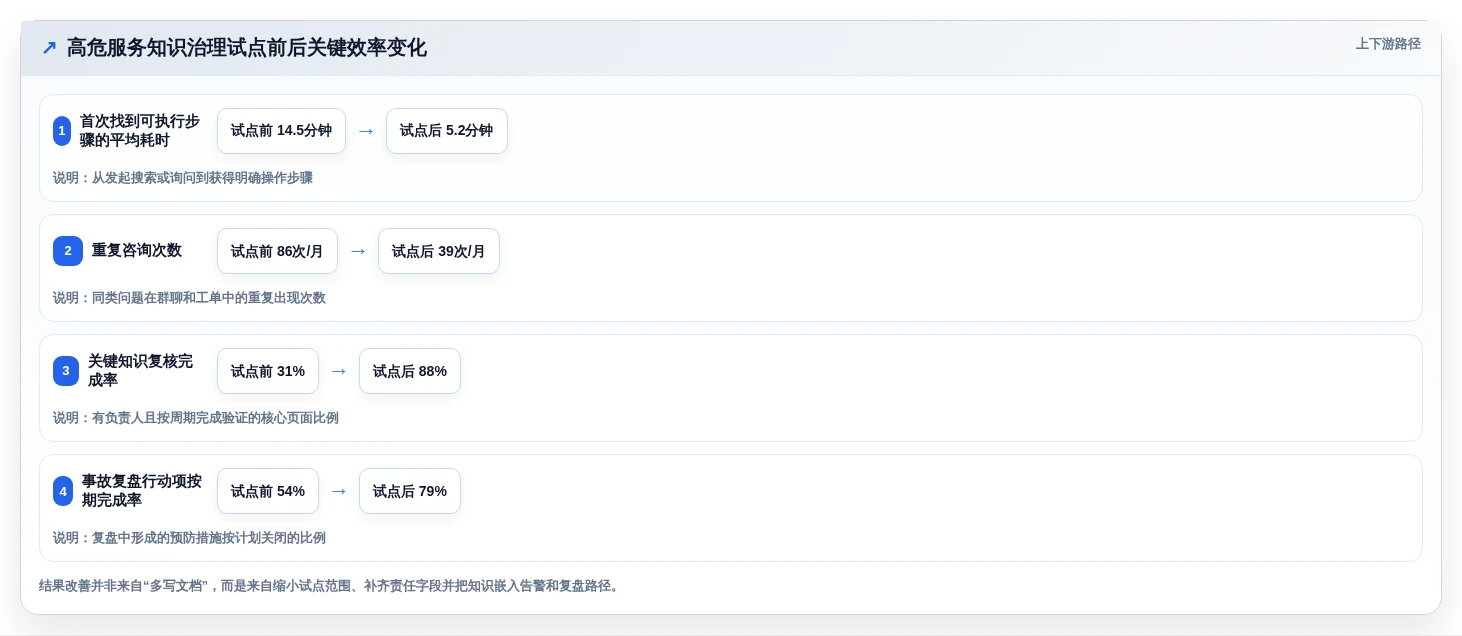Click the 重复咨询次数 label
1462x636 pixels.
137,251
